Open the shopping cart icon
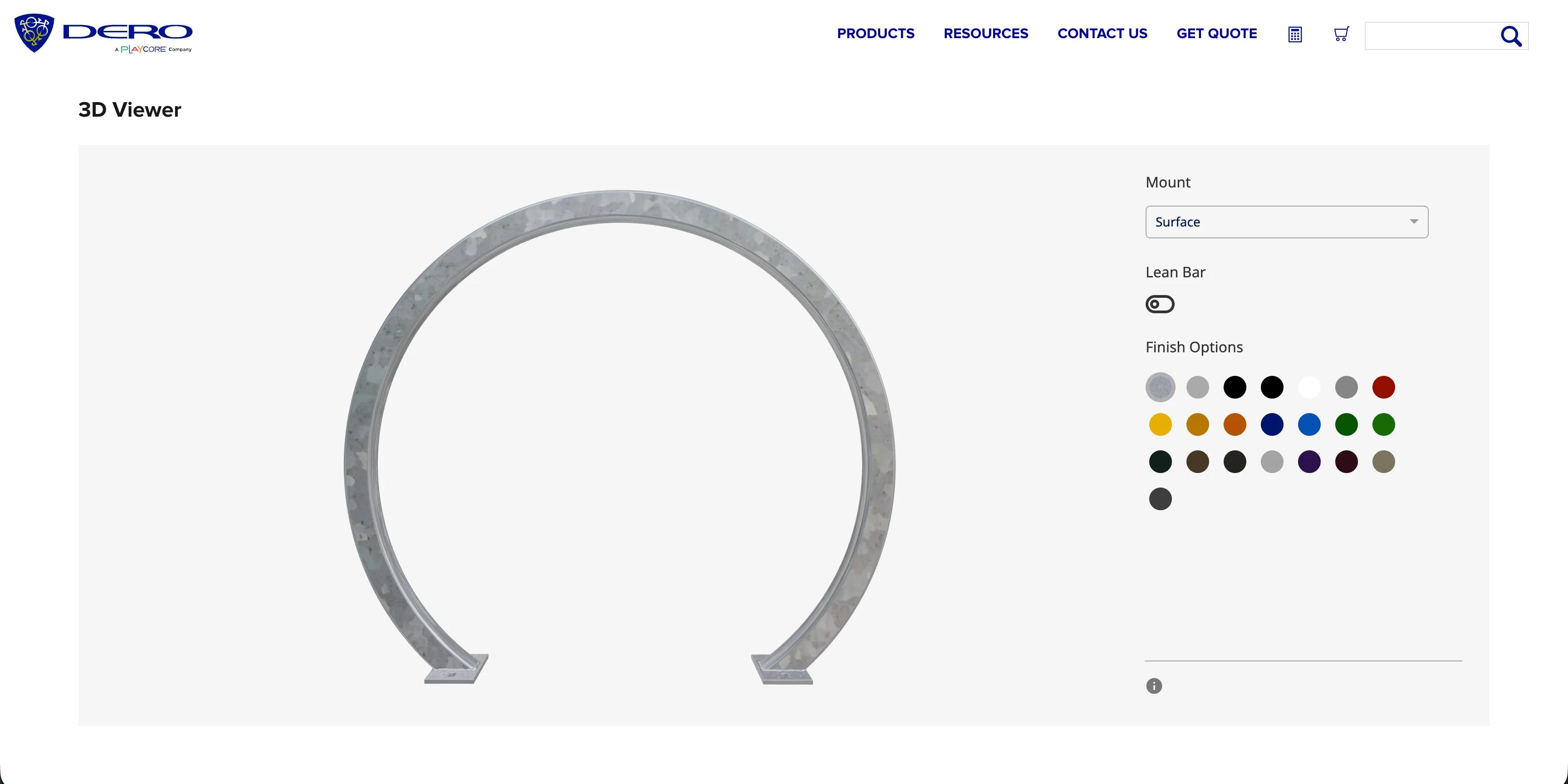This screenshot has height=784, width=1568. [x=1341, y=34]
